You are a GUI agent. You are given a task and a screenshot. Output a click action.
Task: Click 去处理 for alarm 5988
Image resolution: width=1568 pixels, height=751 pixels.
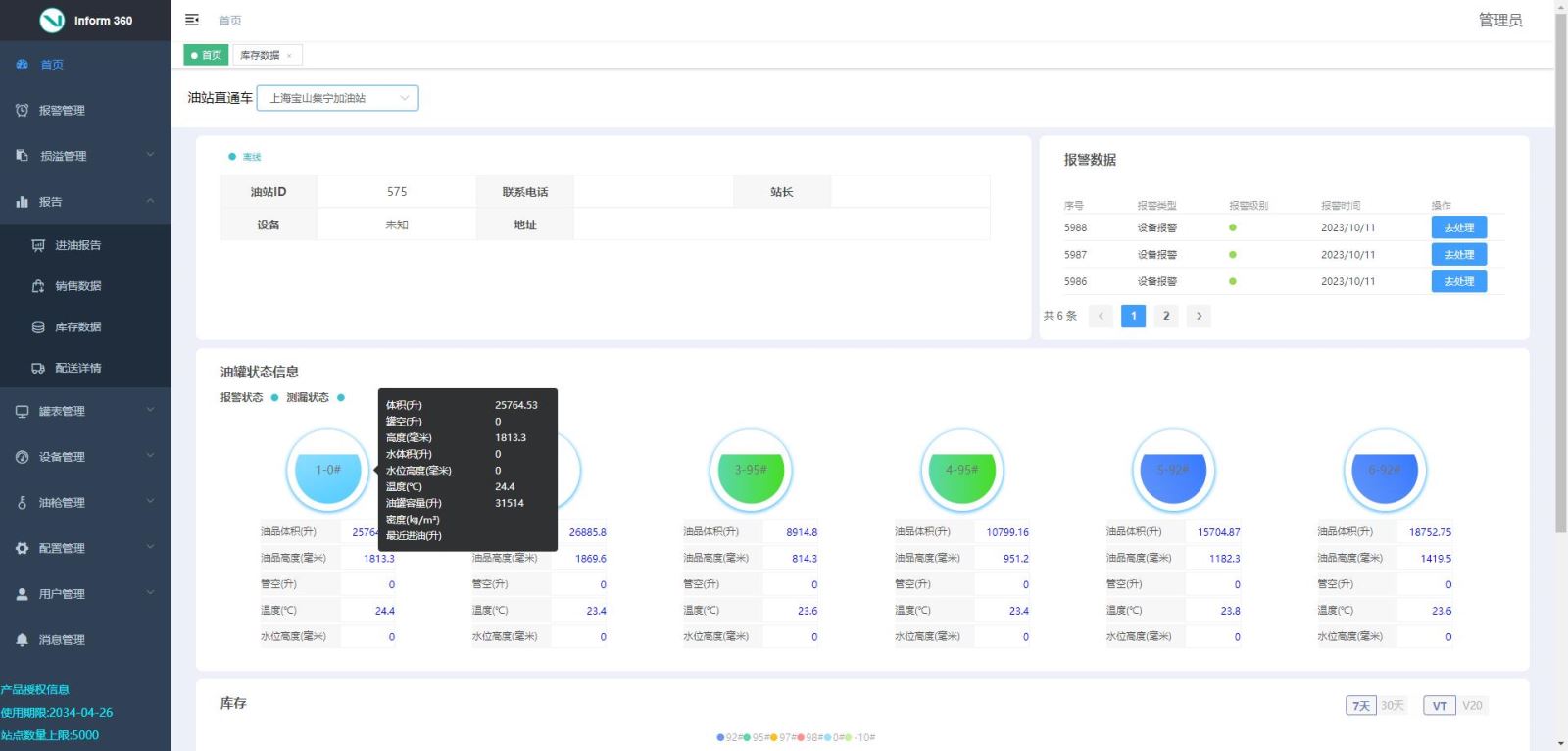(1458, 227)
